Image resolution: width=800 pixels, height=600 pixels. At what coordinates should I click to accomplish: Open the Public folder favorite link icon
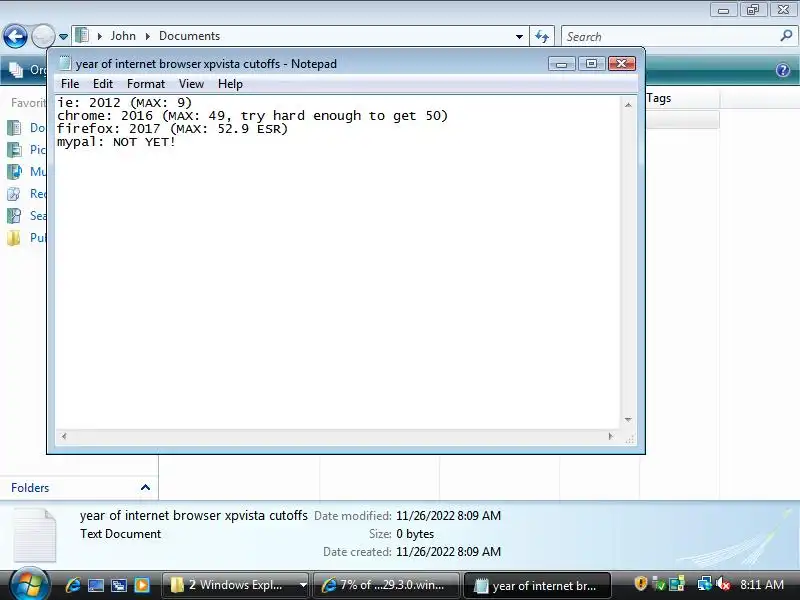coord(14,237)
